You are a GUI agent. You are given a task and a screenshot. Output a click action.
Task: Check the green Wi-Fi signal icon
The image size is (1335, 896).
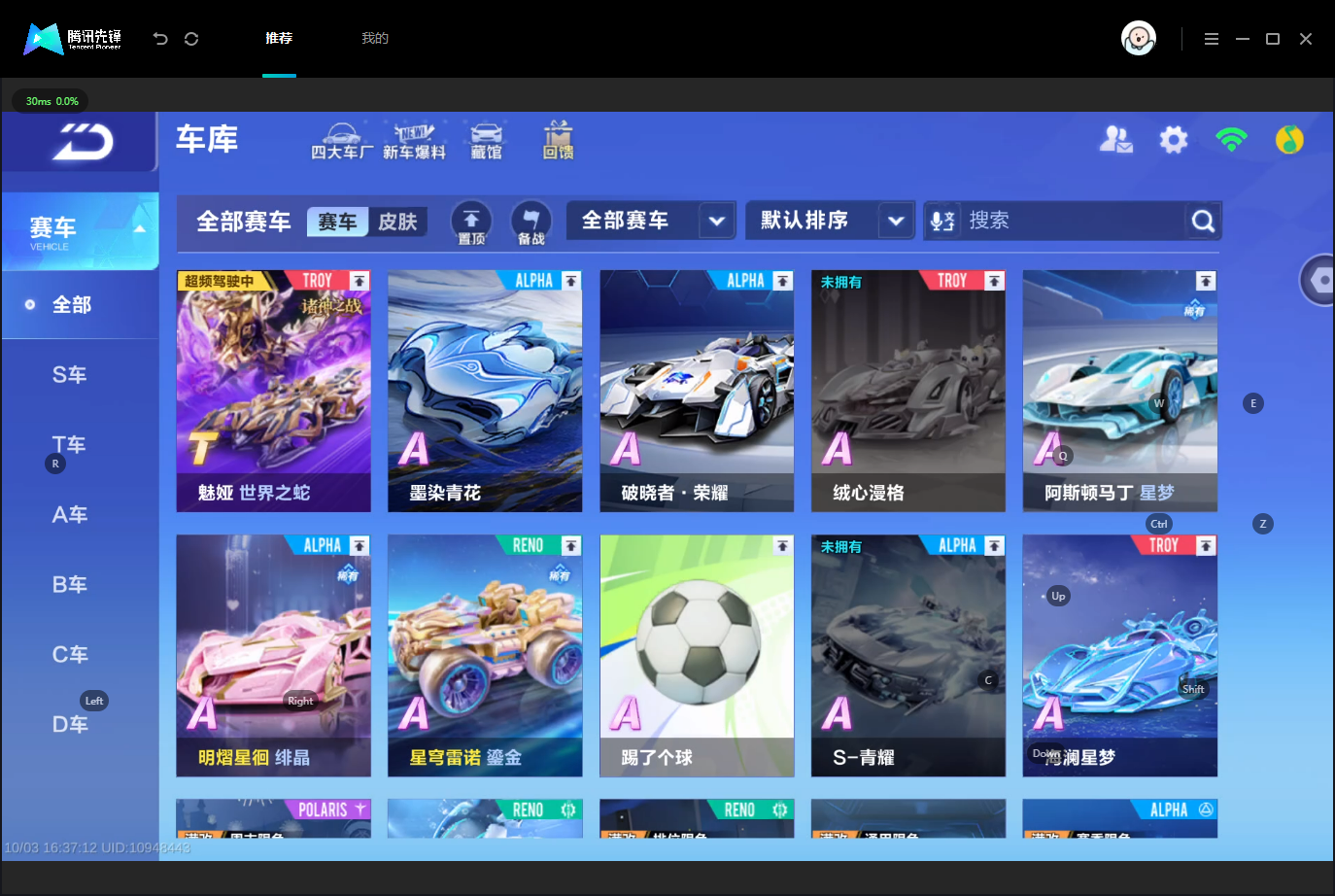pyautogui.click(x=1231, y=140)
